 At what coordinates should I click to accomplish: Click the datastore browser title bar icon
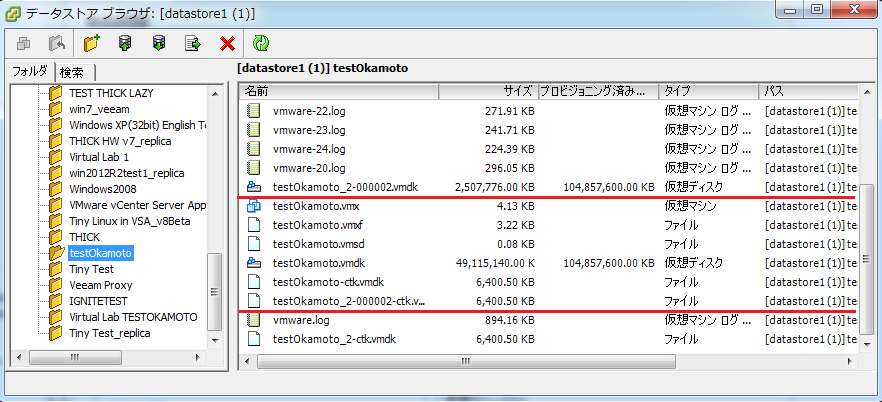pos(12,12)
